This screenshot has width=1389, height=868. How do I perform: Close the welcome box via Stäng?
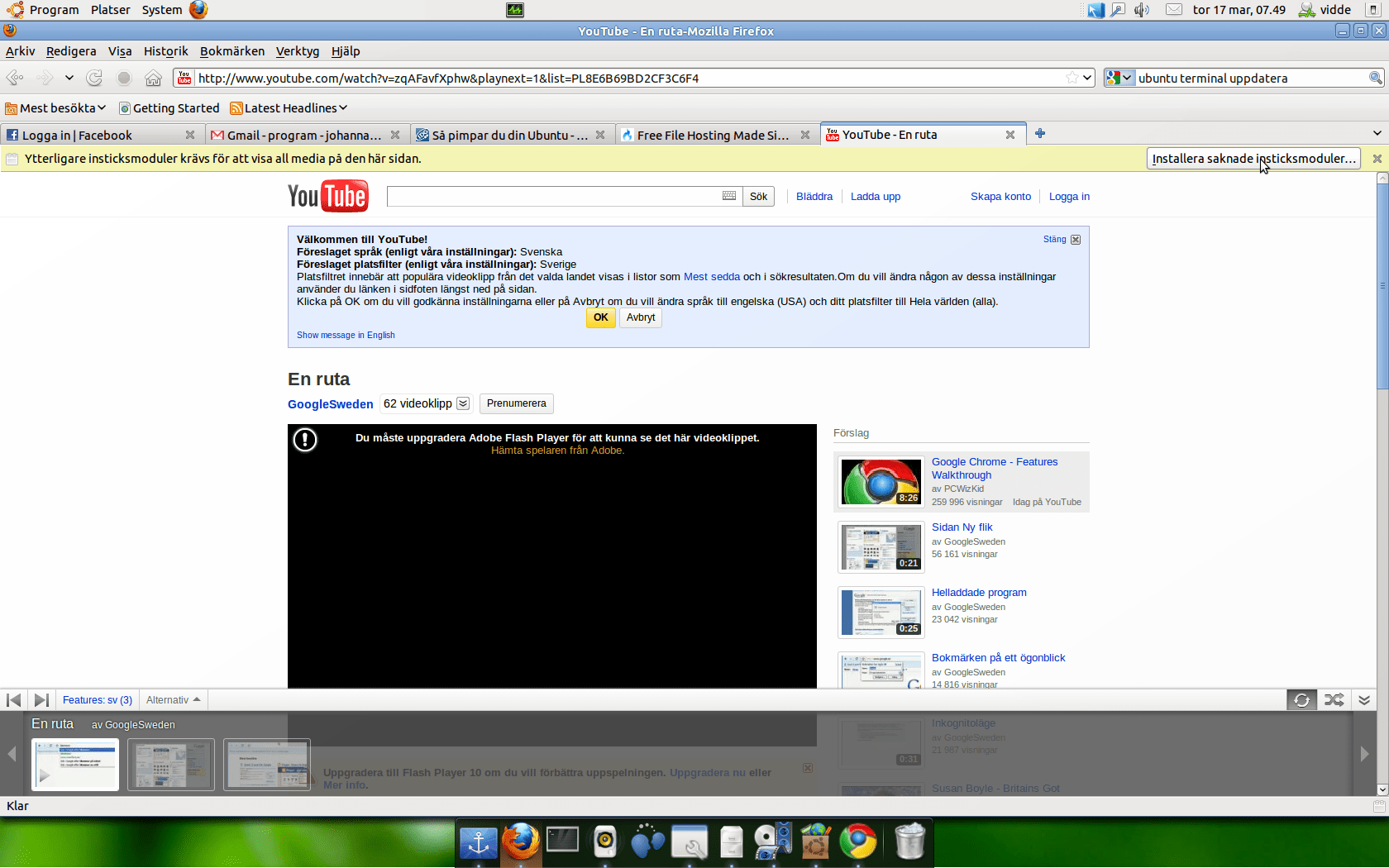[x=1062, y=240]
